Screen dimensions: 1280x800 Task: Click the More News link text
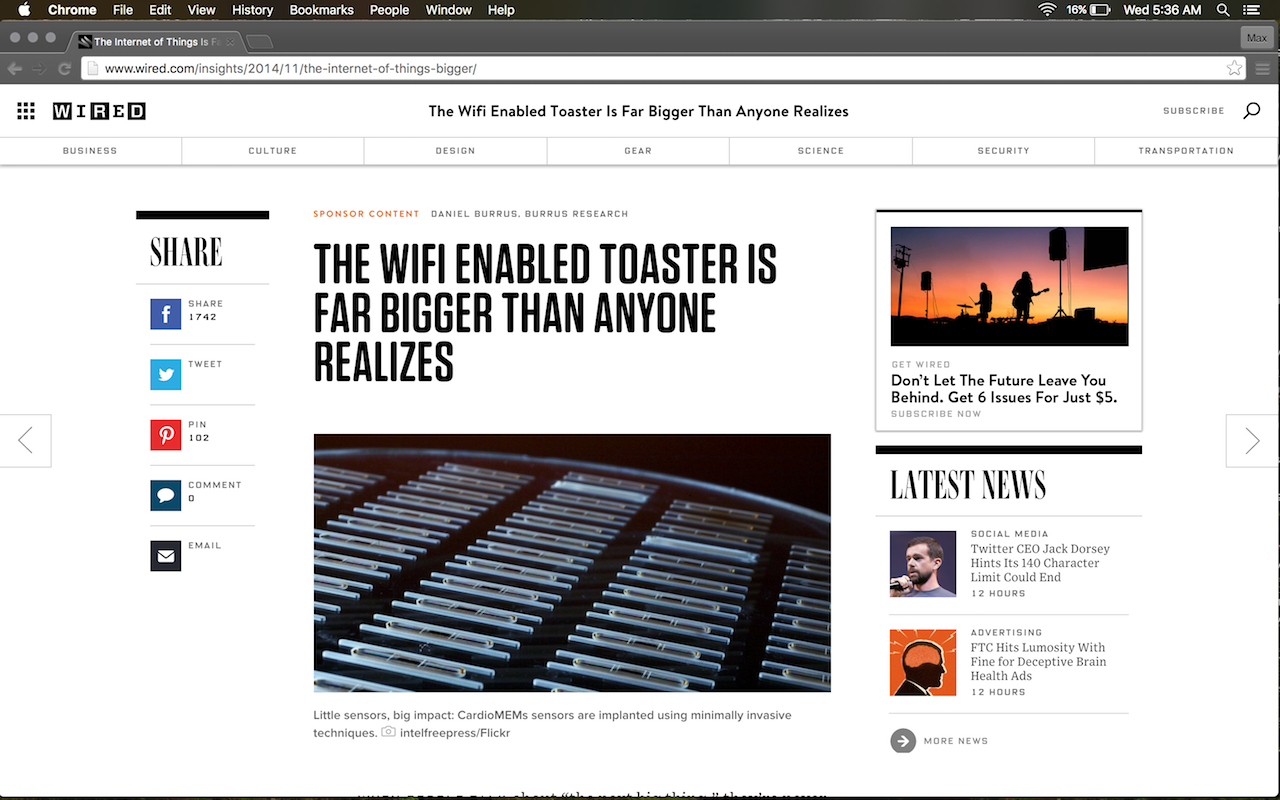point(956,741)
